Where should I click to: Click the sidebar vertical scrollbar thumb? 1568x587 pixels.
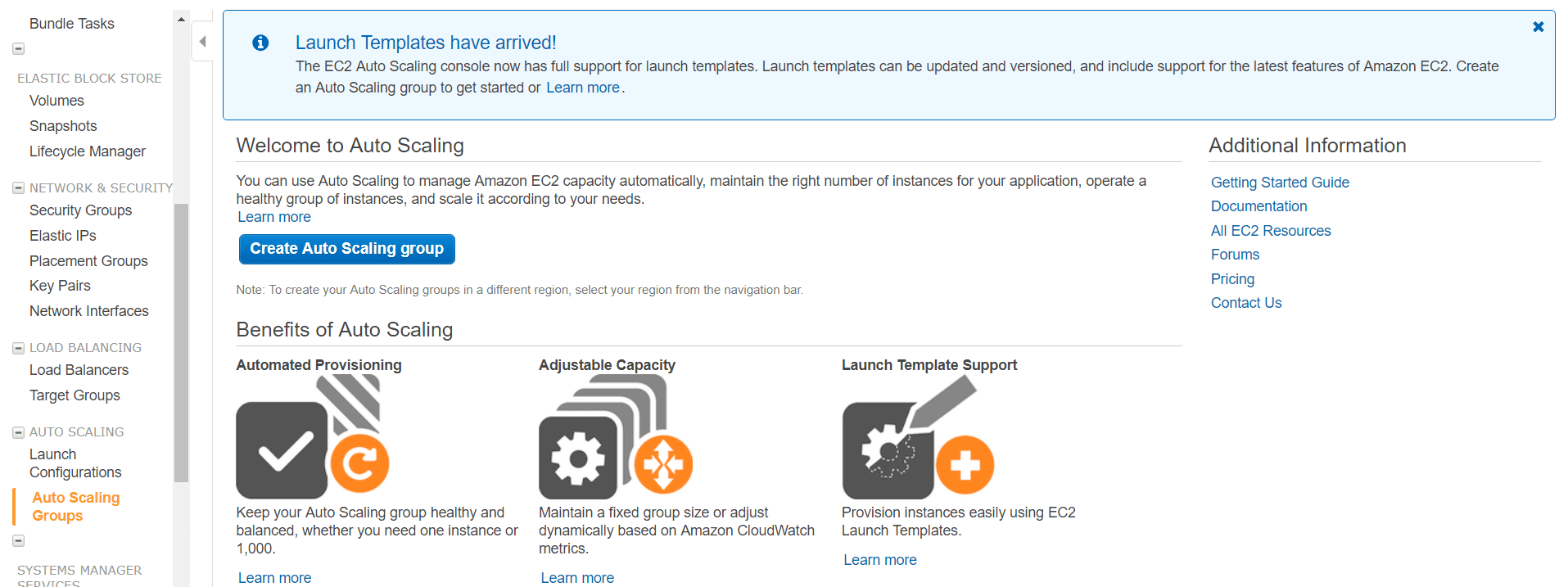tap(181, 342)
